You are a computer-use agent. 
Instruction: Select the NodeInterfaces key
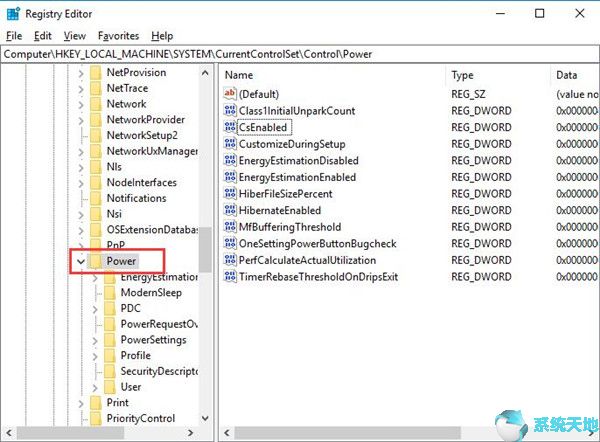pos(142,183)
